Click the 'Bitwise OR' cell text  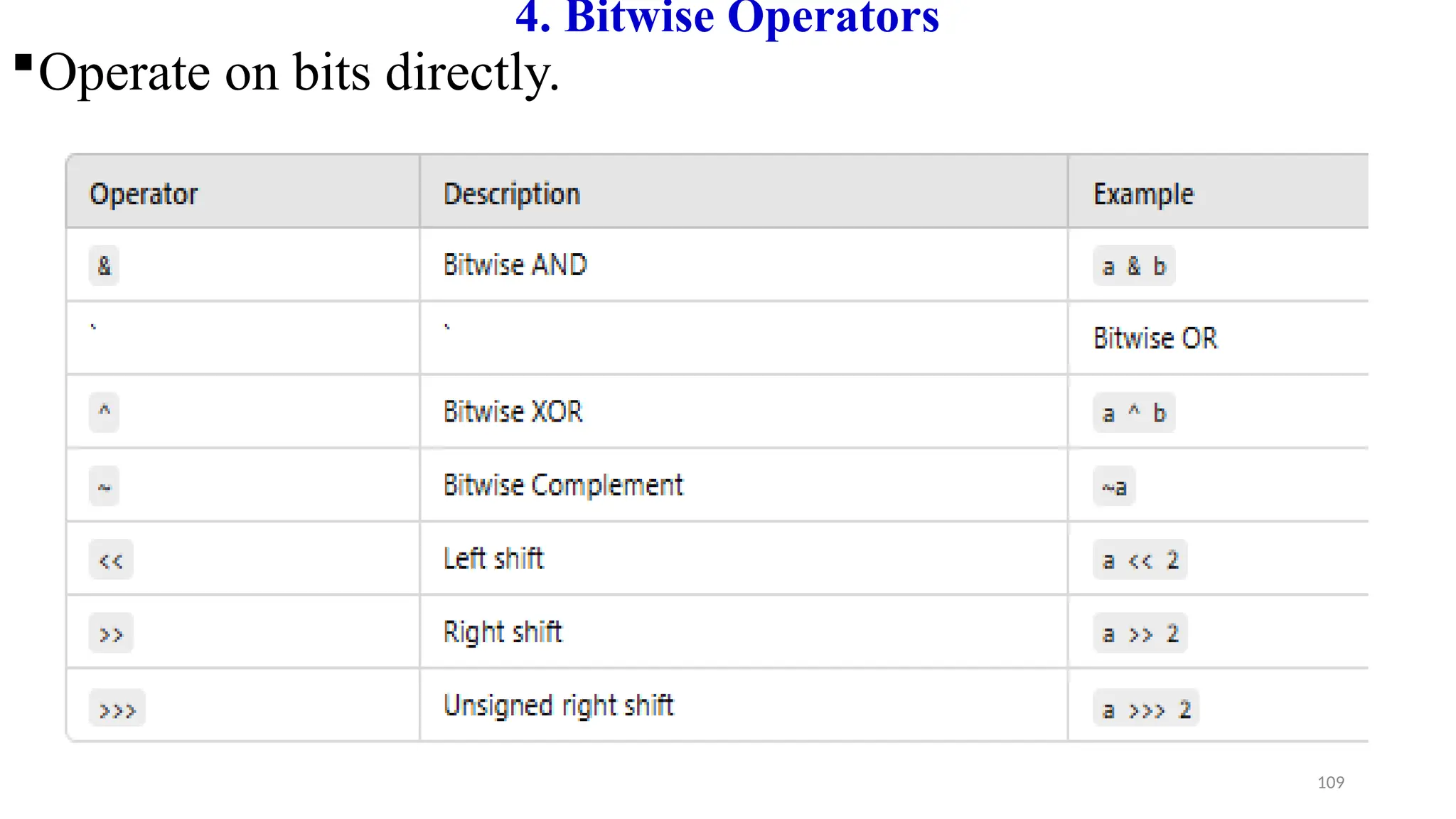pyautogui.click(x=1155, y=338)
